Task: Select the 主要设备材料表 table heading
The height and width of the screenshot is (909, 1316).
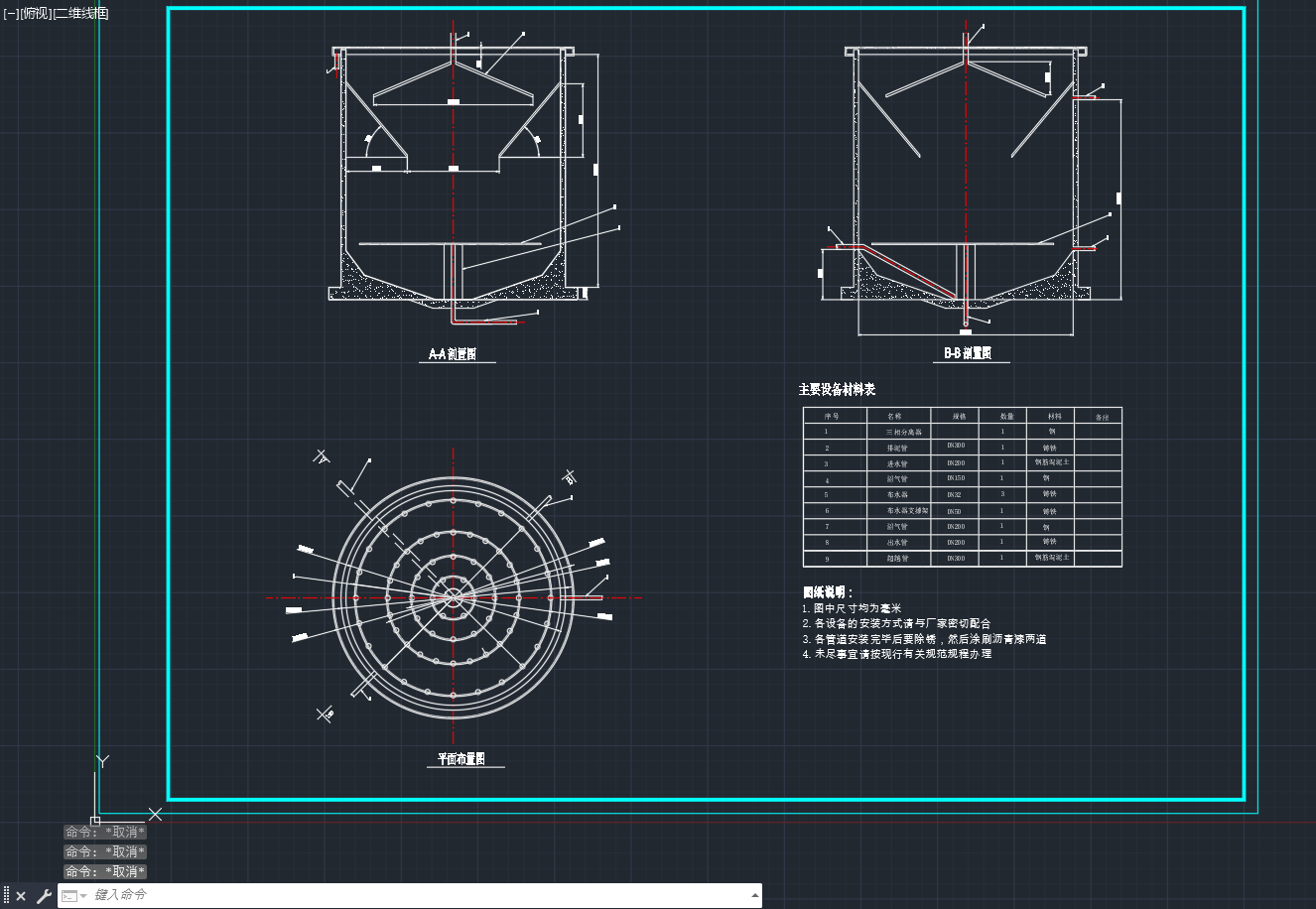Action: pyautogui.click(x=837, y=390)
